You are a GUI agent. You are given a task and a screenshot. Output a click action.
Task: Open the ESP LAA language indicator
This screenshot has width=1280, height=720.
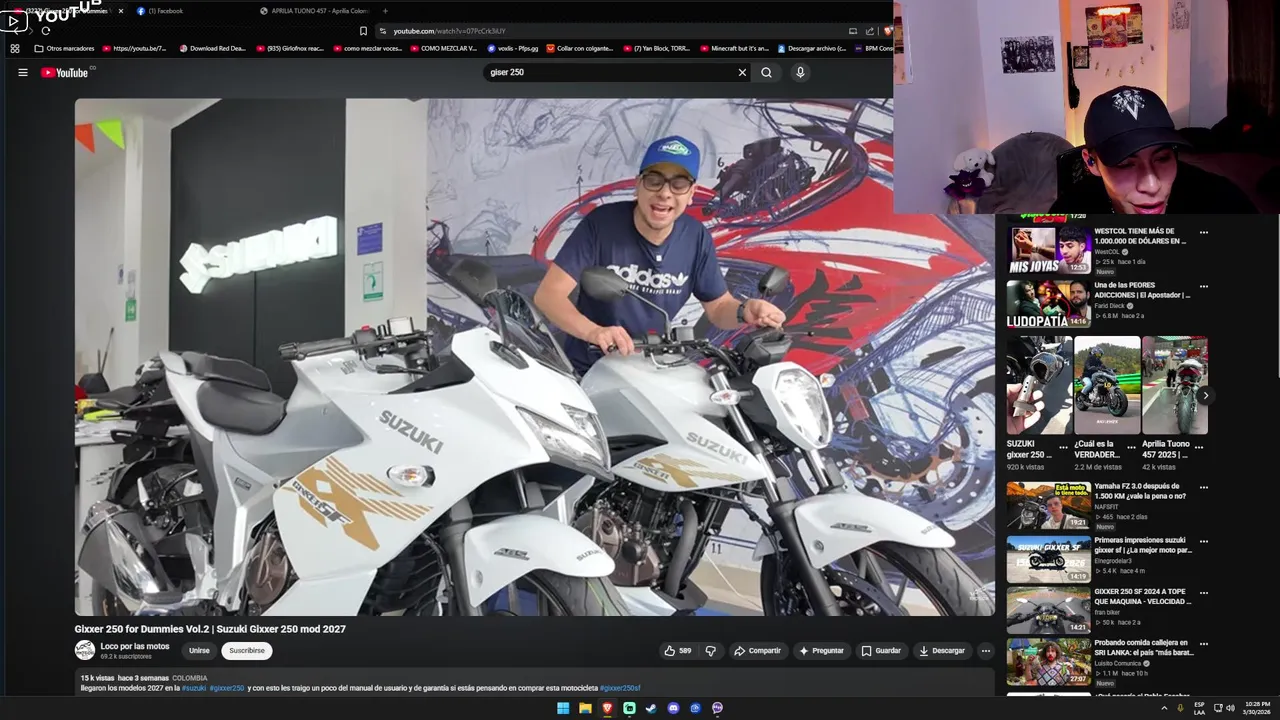point(1199,708)
